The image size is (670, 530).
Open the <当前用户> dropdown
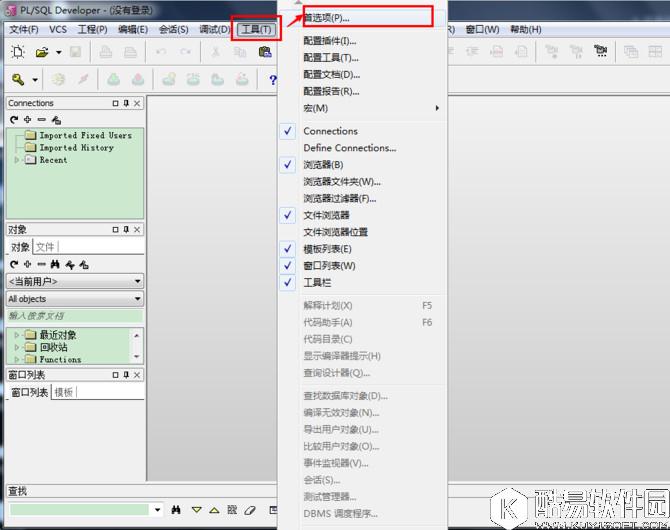(138, 281)
